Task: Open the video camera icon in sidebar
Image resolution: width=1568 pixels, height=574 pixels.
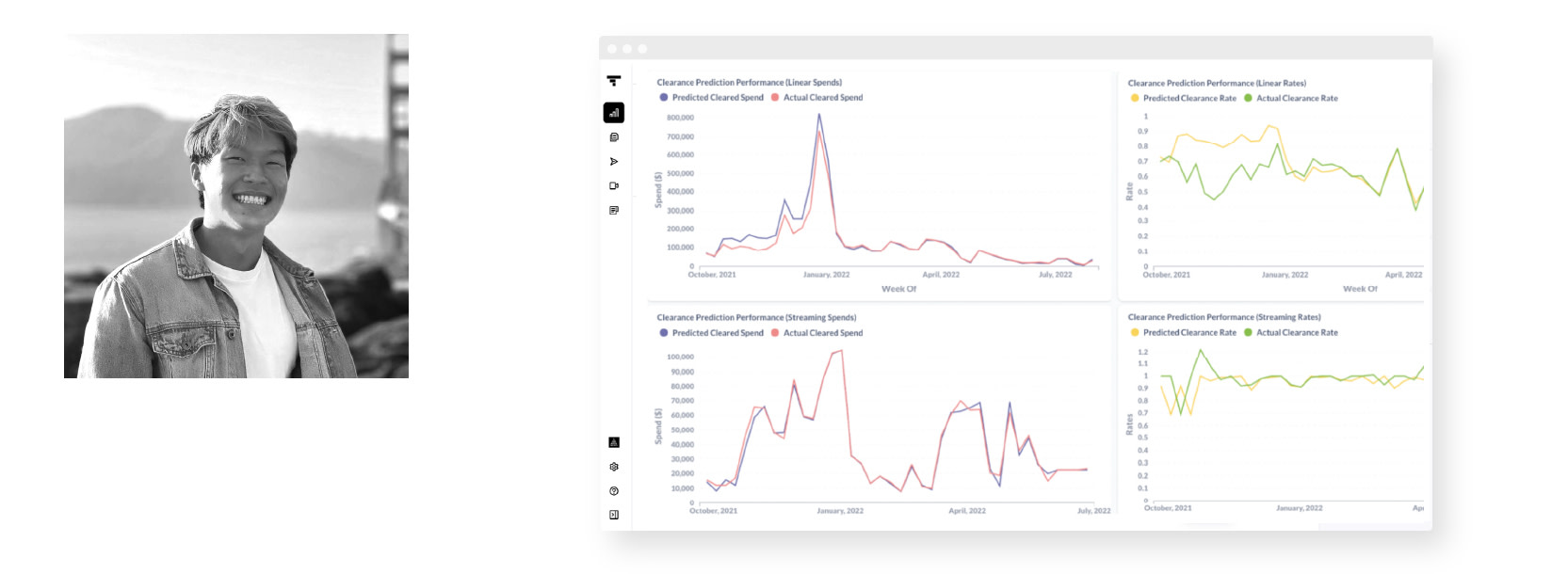Action: click(x=614, y=186)
